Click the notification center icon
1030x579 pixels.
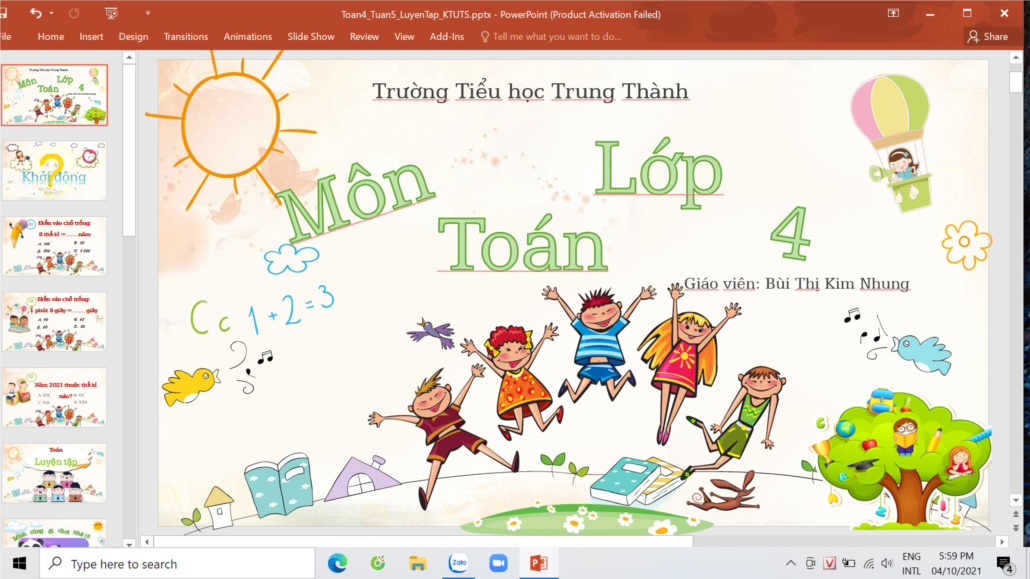tap(1005, 564)
